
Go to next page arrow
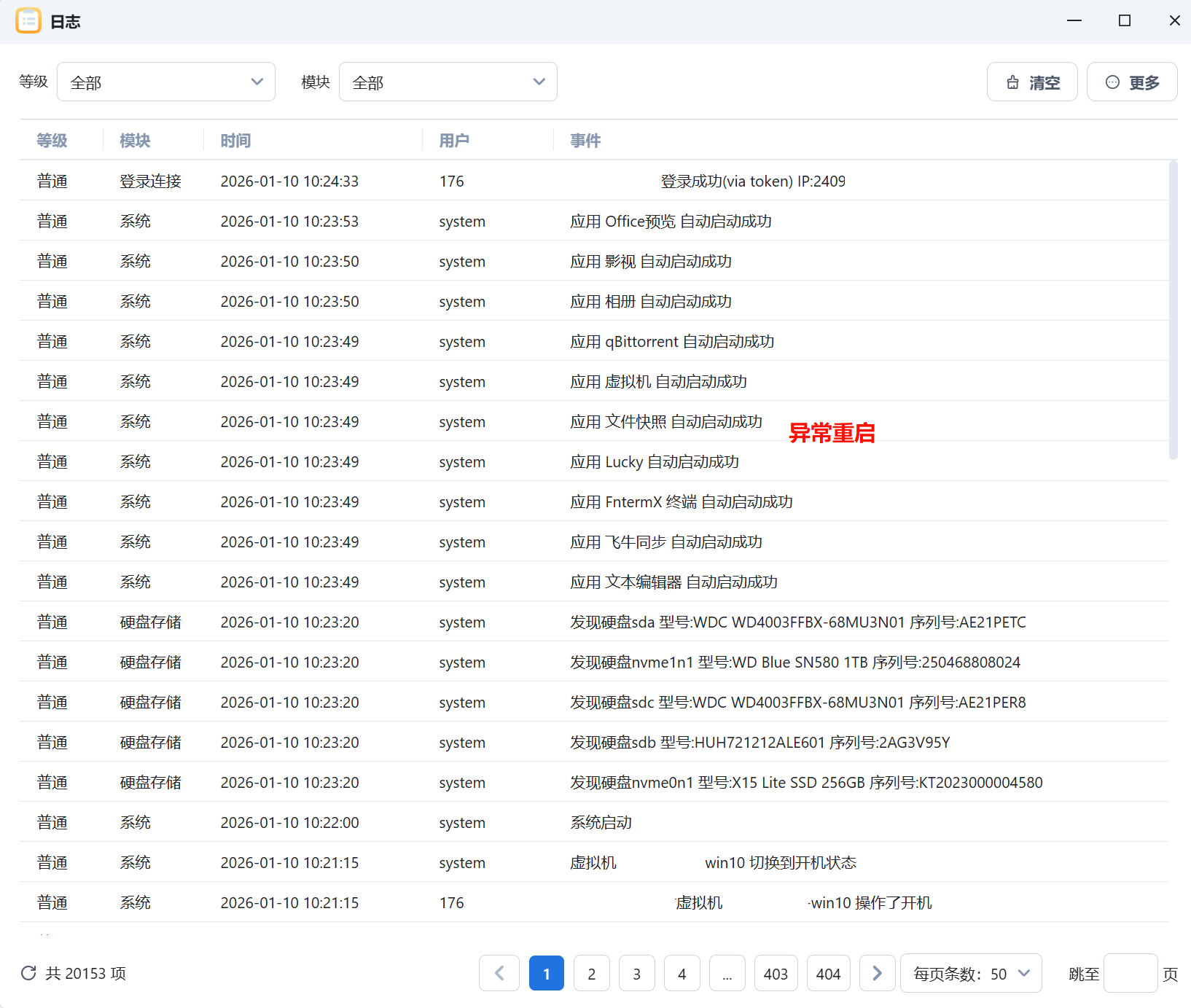(878, 973)
